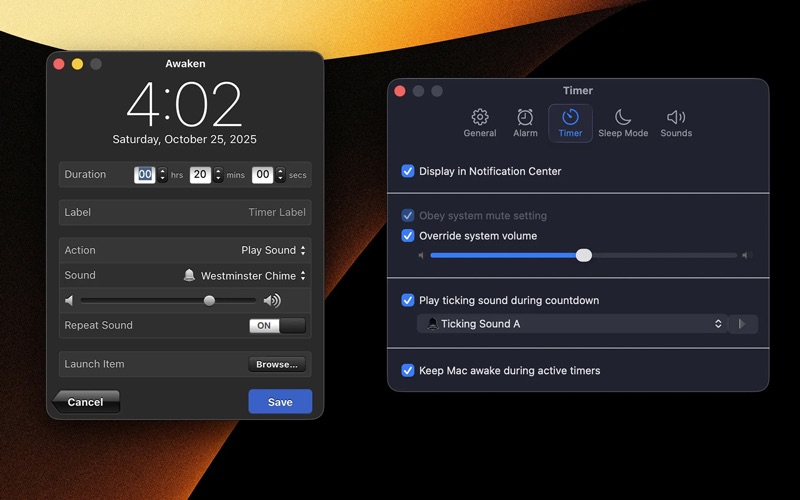Turn off the Repeat Sound switch
800x500 pixels.
point(278,326)
